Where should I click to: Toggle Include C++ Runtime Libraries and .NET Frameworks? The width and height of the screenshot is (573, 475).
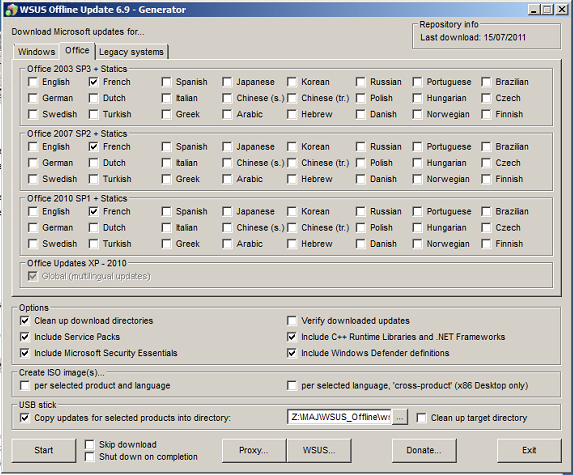[x=292, y=337]
